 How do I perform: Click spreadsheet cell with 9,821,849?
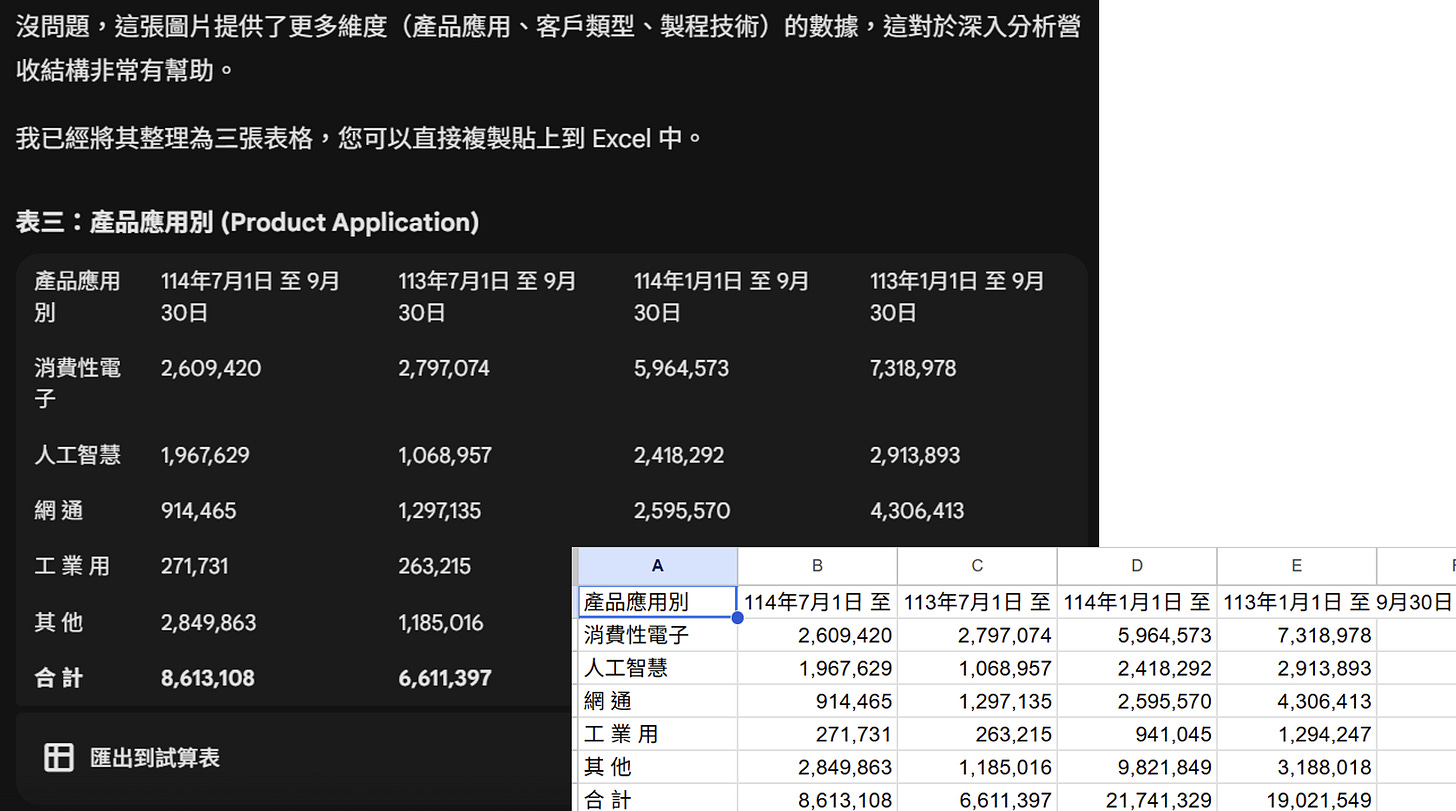pos(1137,767)
